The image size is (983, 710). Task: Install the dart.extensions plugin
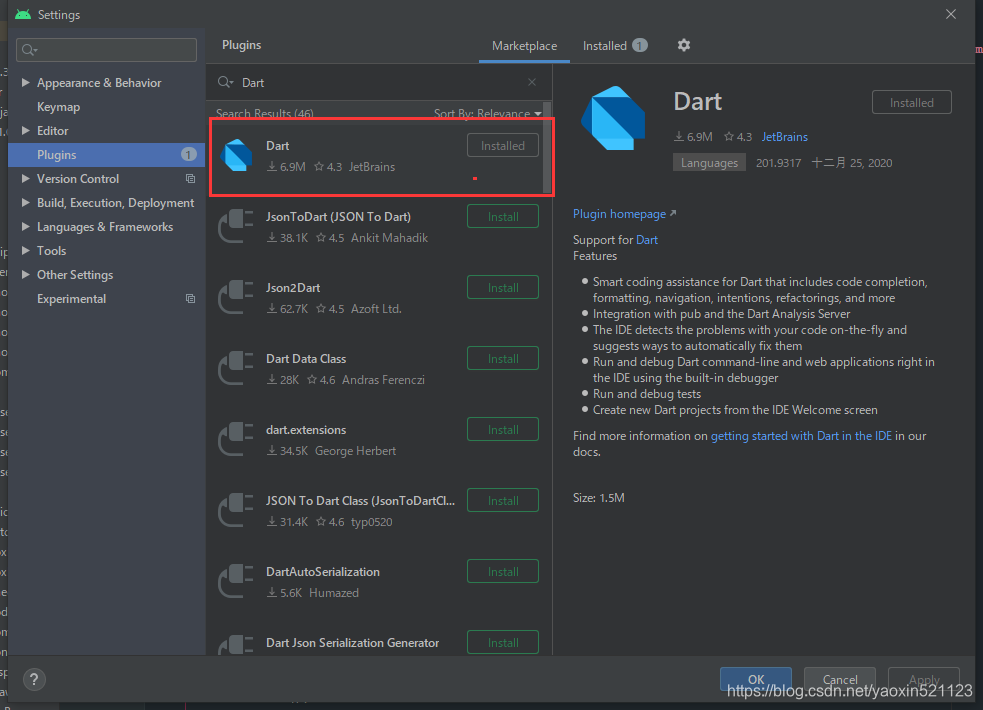[x=503, y=429]
